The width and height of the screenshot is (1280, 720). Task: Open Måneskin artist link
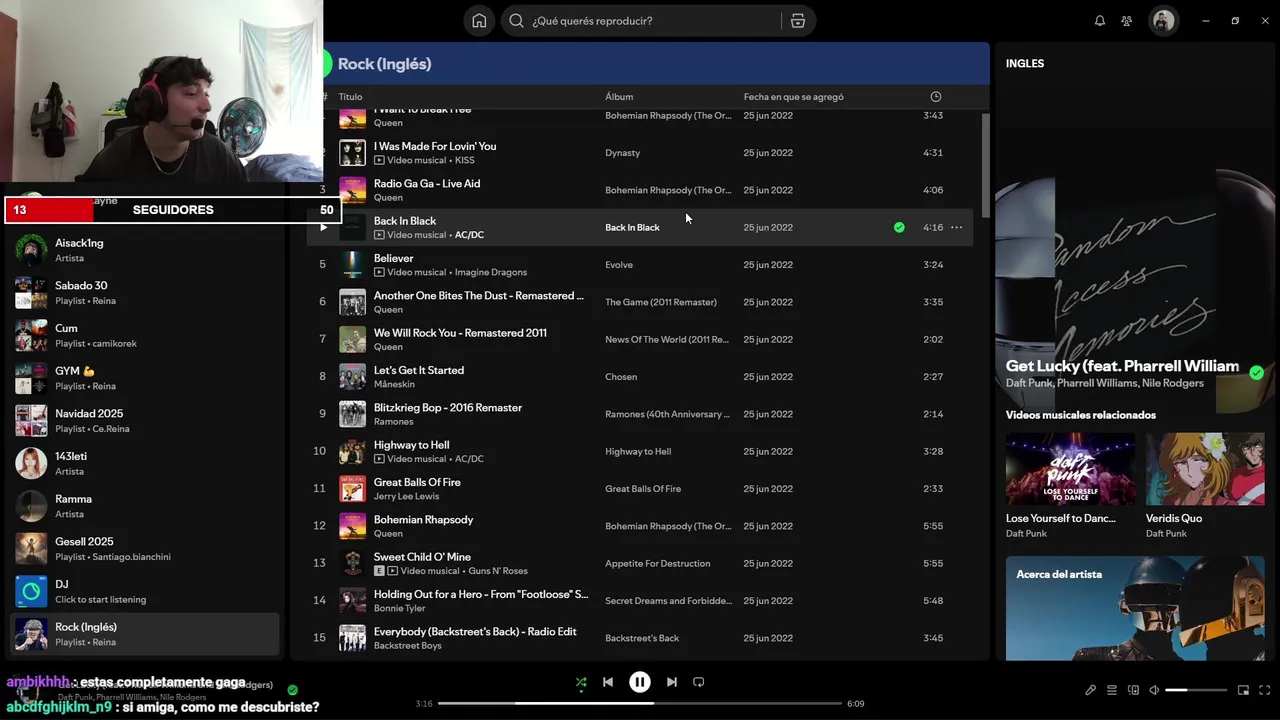(393, 384)
